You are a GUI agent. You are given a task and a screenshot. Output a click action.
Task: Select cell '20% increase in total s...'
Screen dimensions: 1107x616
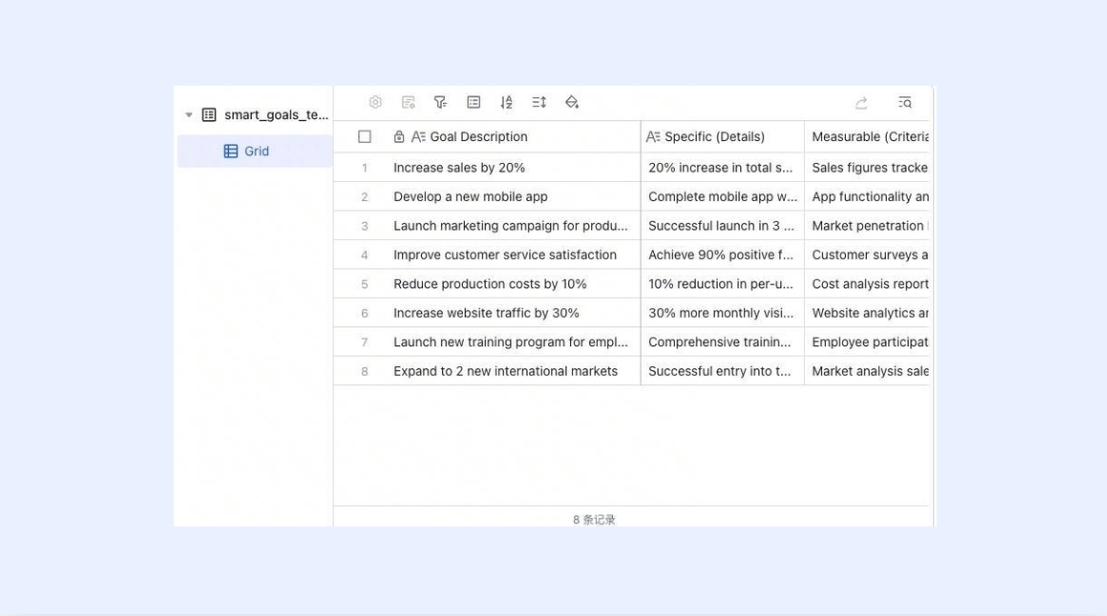coord(722,167)
